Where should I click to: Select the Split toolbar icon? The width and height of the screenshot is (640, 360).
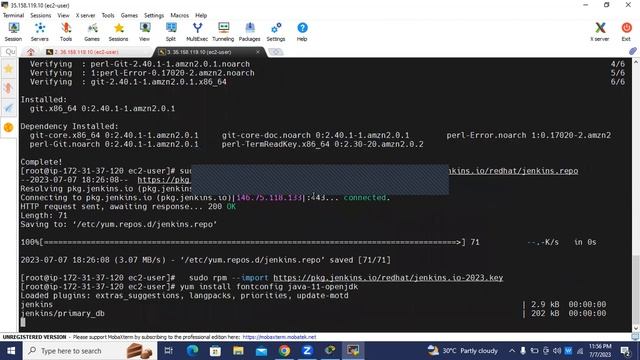click(171, 31)
